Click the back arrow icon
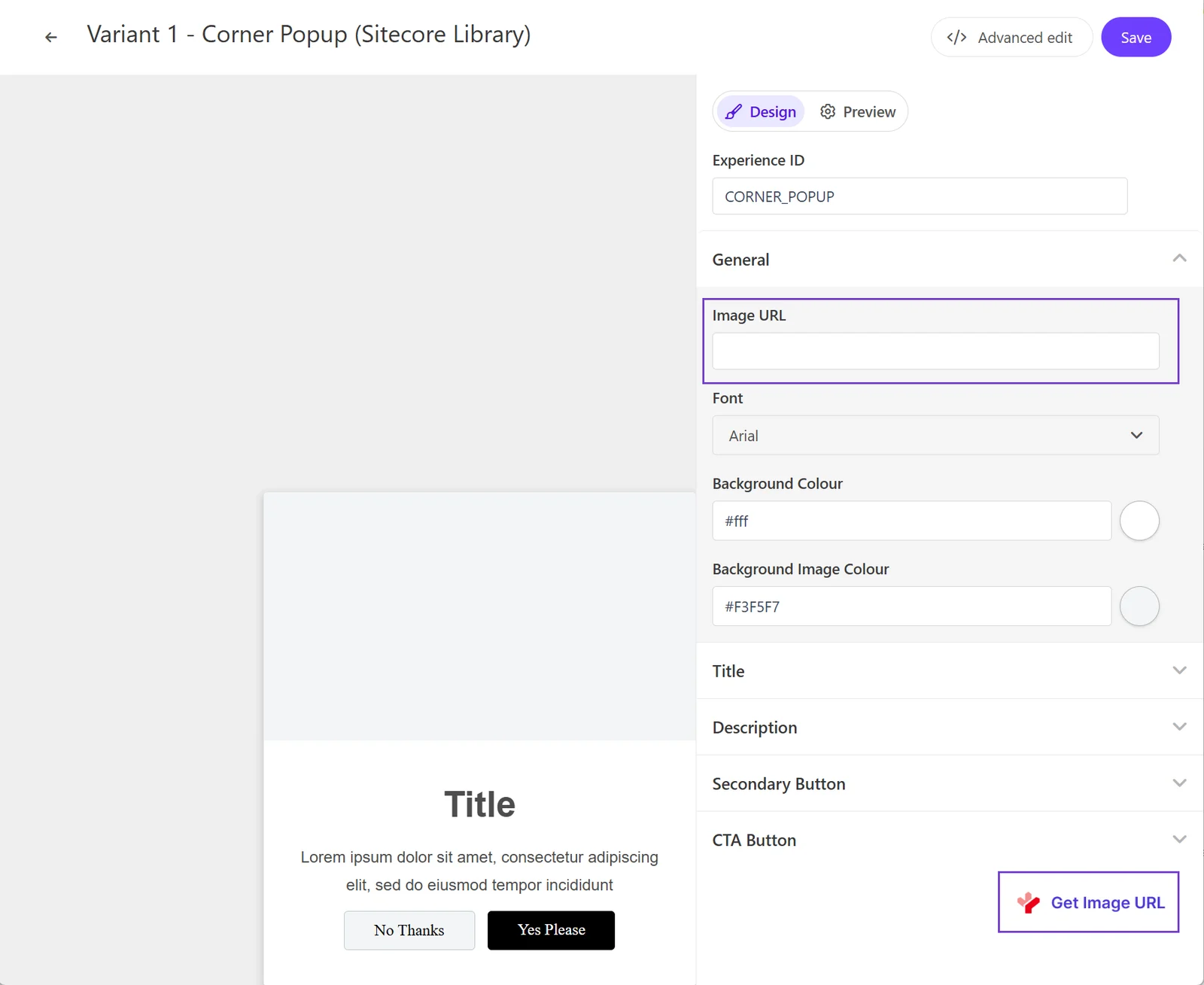Image resolution: width=1204 pixels, height=985 pixels. pos(50,37)
